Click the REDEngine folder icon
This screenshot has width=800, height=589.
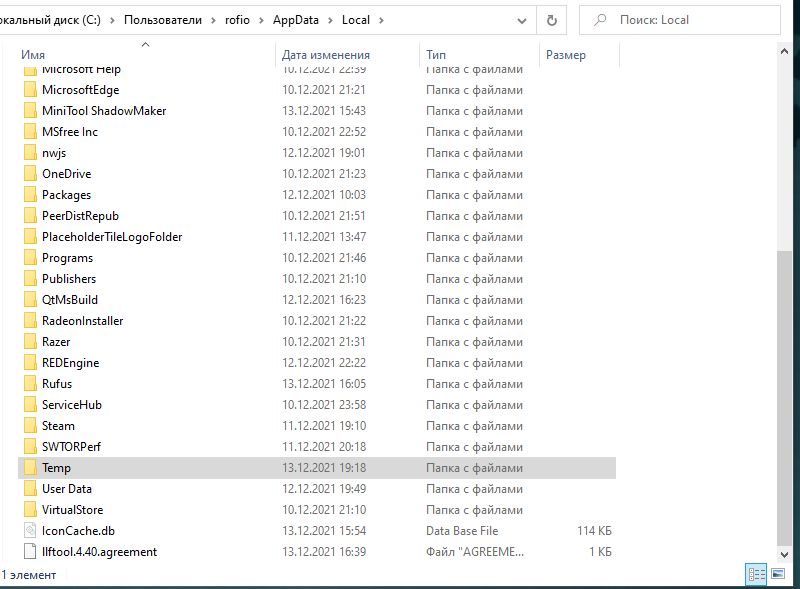tap(30, 363)
